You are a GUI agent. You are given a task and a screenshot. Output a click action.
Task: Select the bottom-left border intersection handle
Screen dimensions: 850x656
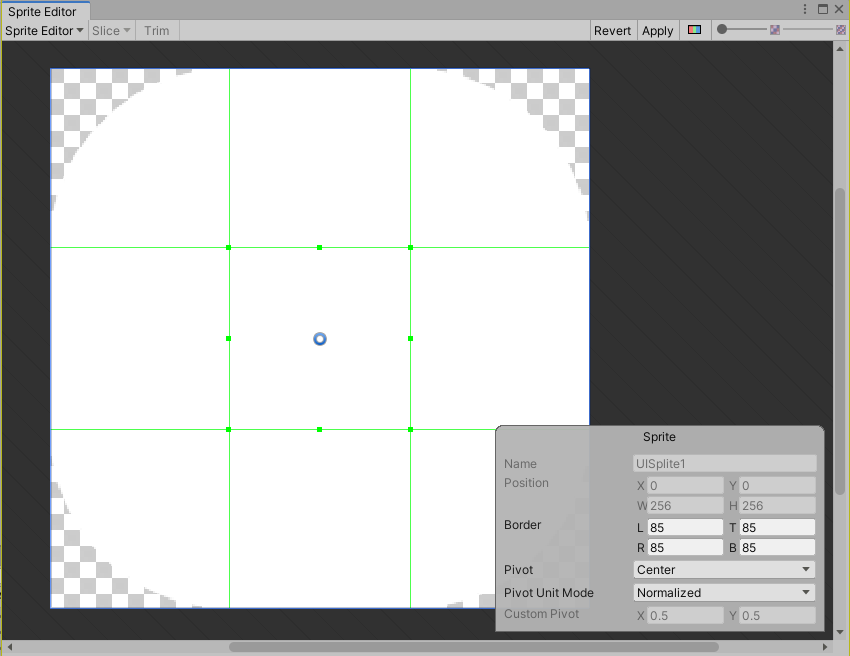click(x=229, y=429)
